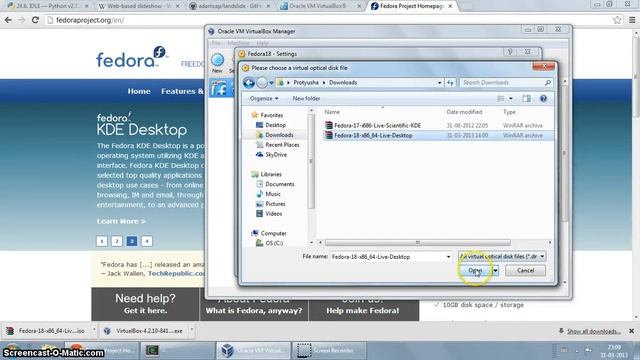The width and height of the screenshot is (640, 360).
Task: Click the New folder button
Action: point(306,98)
